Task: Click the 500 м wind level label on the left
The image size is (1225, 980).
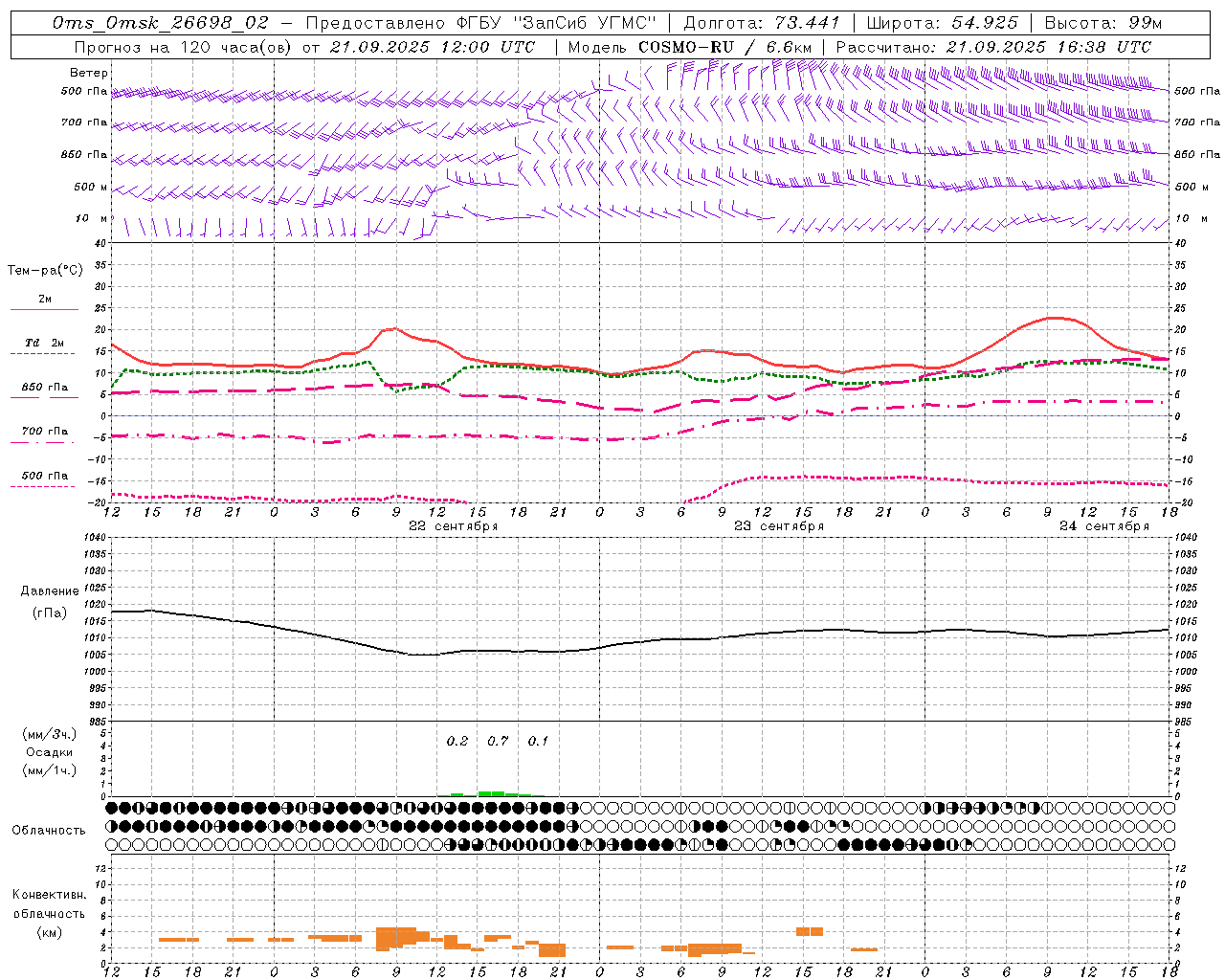Action: click(91, 187)
